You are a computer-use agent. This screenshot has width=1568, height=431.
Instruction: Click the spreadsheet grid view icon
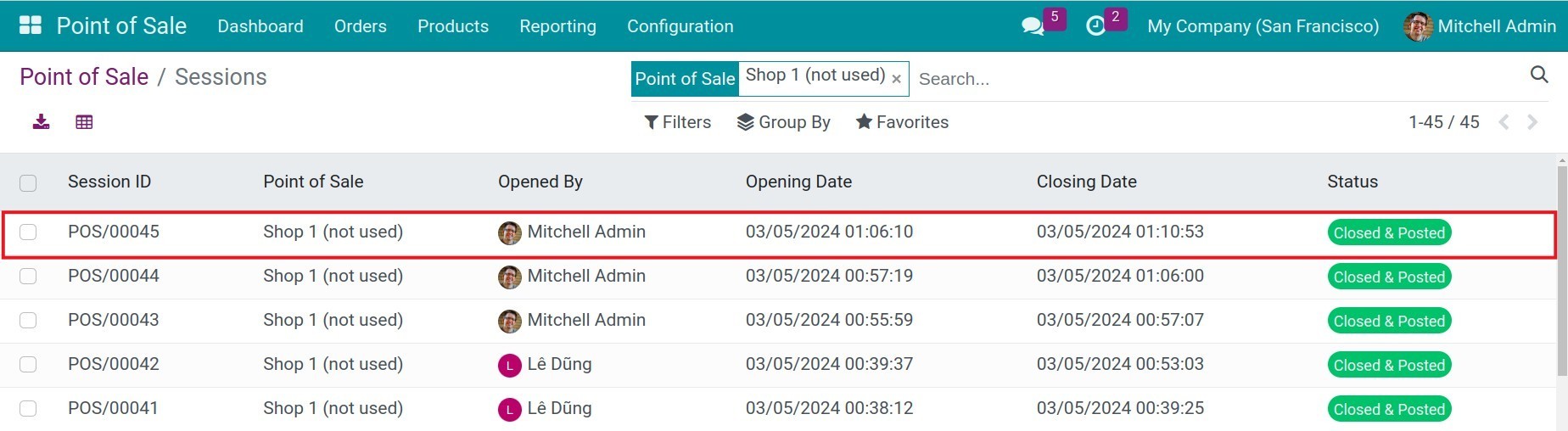coord(84,122)
